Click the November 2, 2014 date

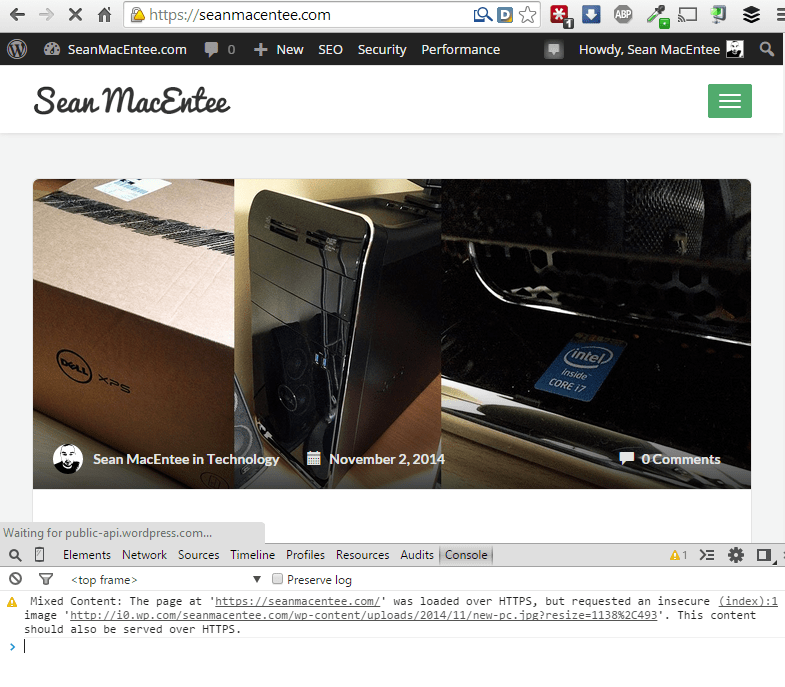(386, 459)
